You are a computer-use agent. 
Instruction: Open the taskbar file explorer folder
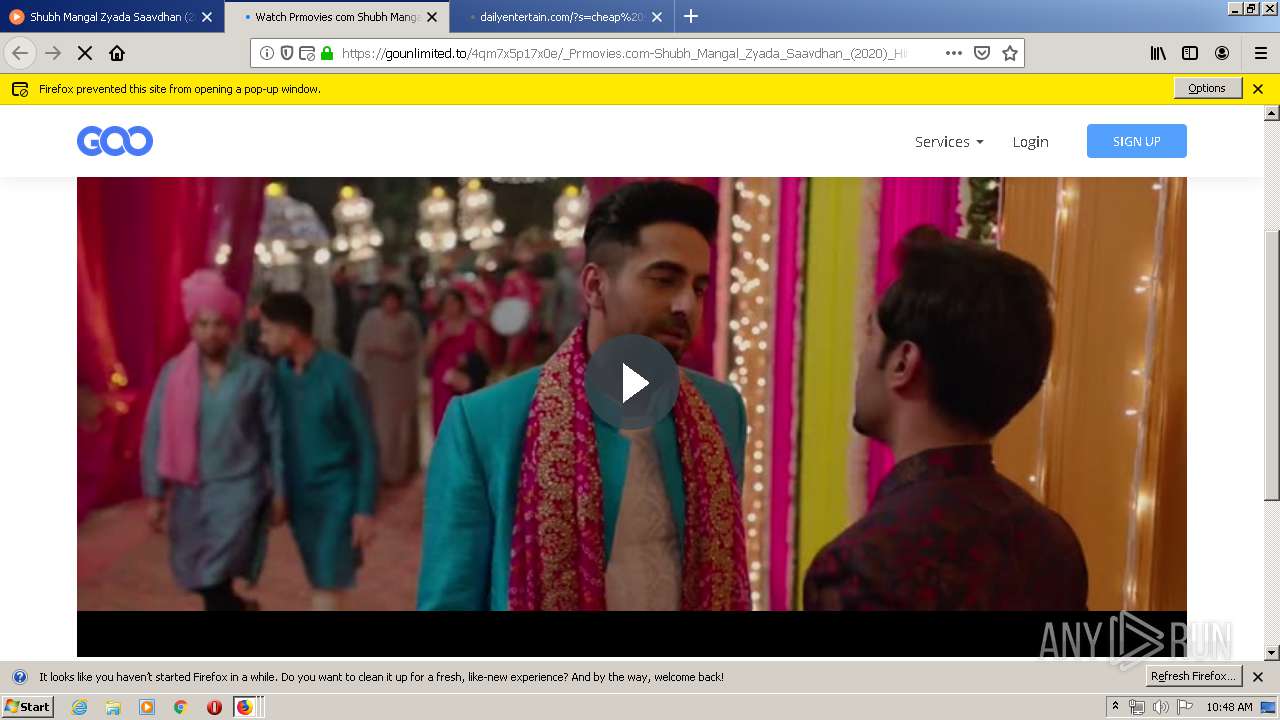pos(113,707)
